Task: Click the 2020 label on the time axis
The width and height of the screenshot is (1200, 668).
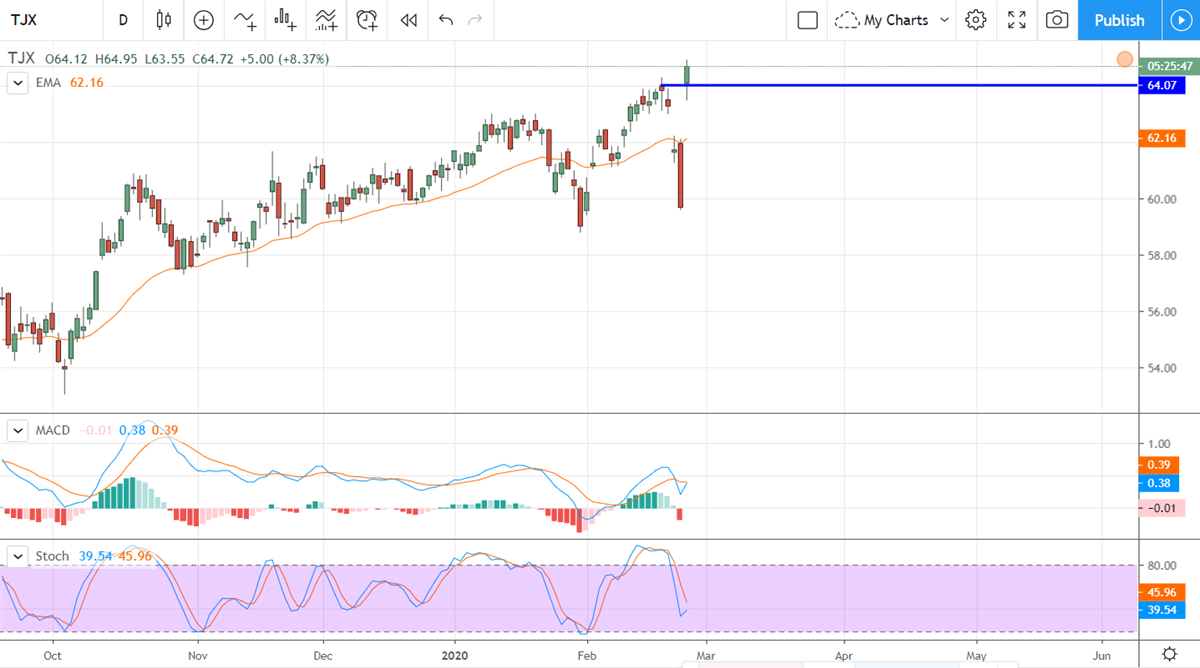Action: coord(455,656)
